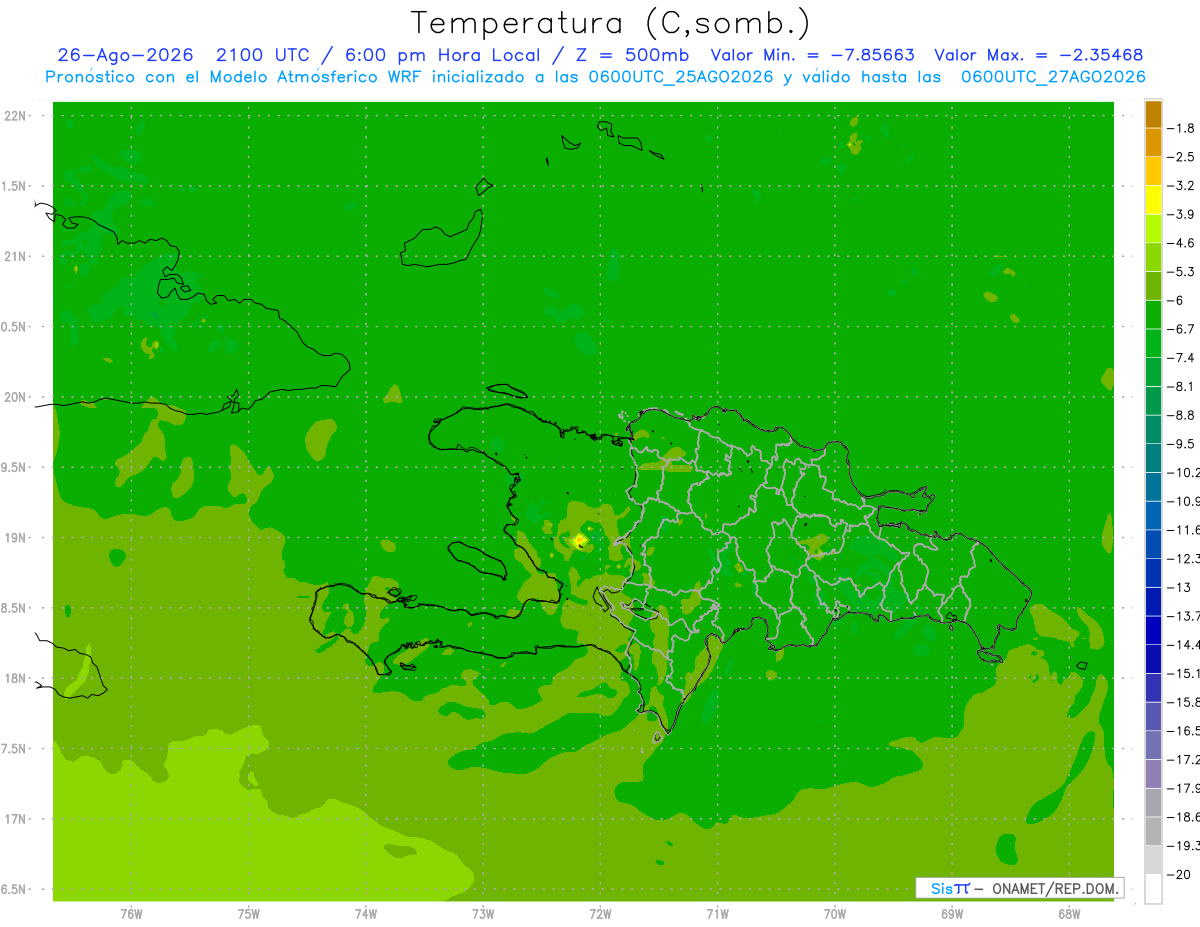Click the '72W' longitude label
The width and height of the screenshot is (1200, 927).
600,913
